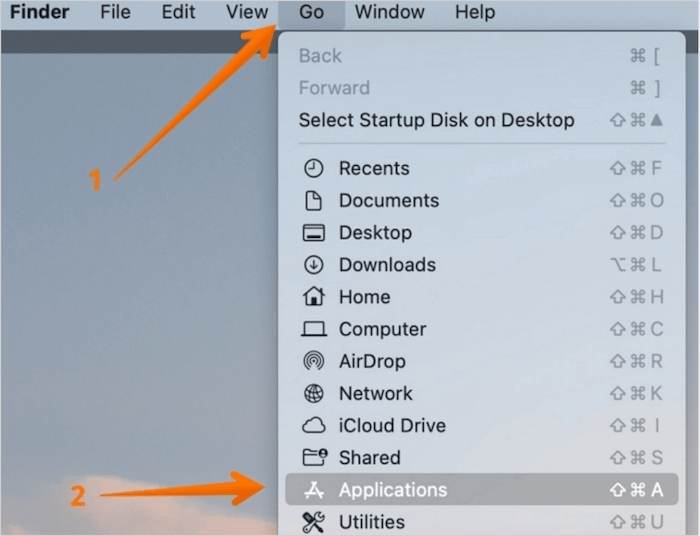Click the Recents clock icon
700x536 pixels.
click(x=314, y=168)
